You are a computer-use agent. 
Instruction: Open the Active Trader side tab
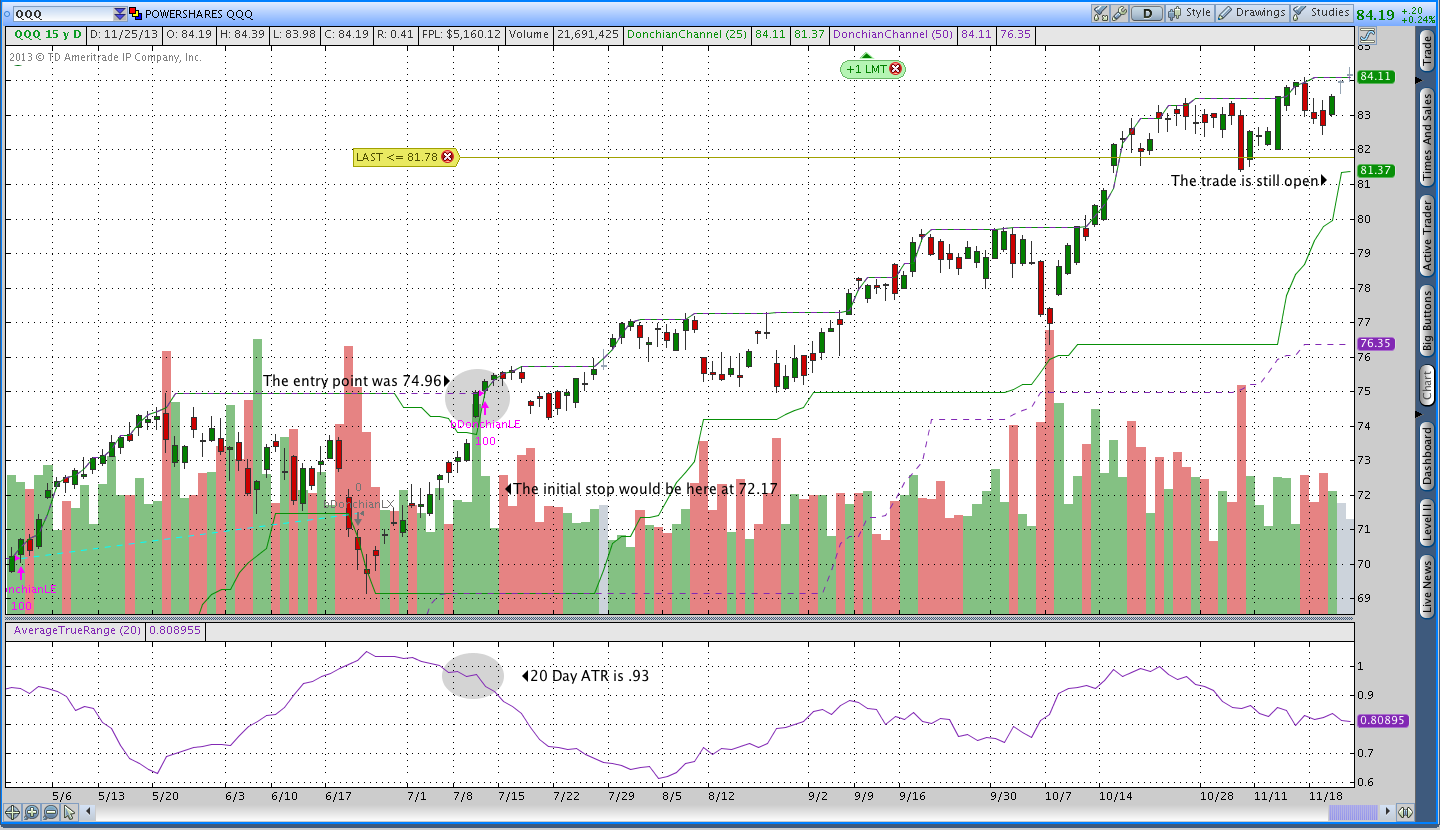coord(1427,235)
